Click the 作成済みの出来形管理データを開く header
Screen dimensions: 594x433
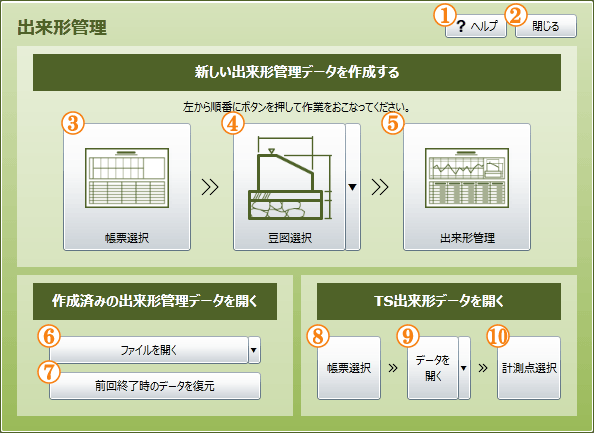pyautogui.click(x=155, y=302)
